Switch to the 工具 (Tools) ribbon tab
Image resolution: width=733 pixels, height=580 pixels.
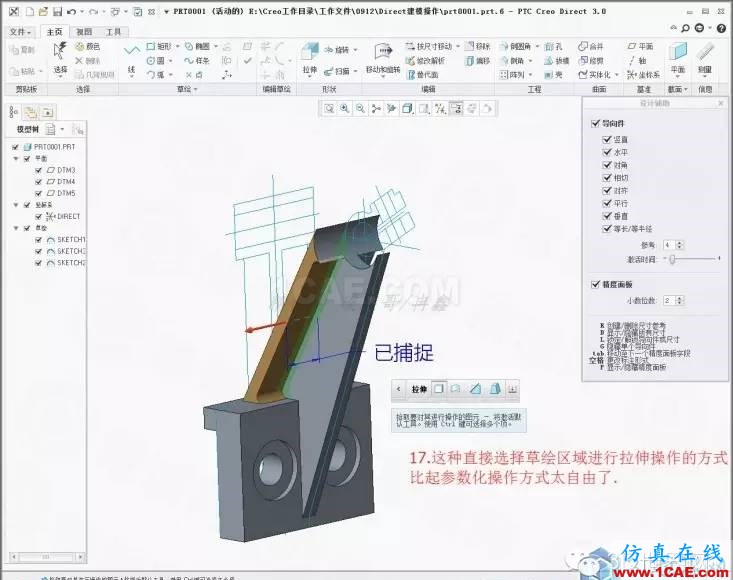coord(113,32)
